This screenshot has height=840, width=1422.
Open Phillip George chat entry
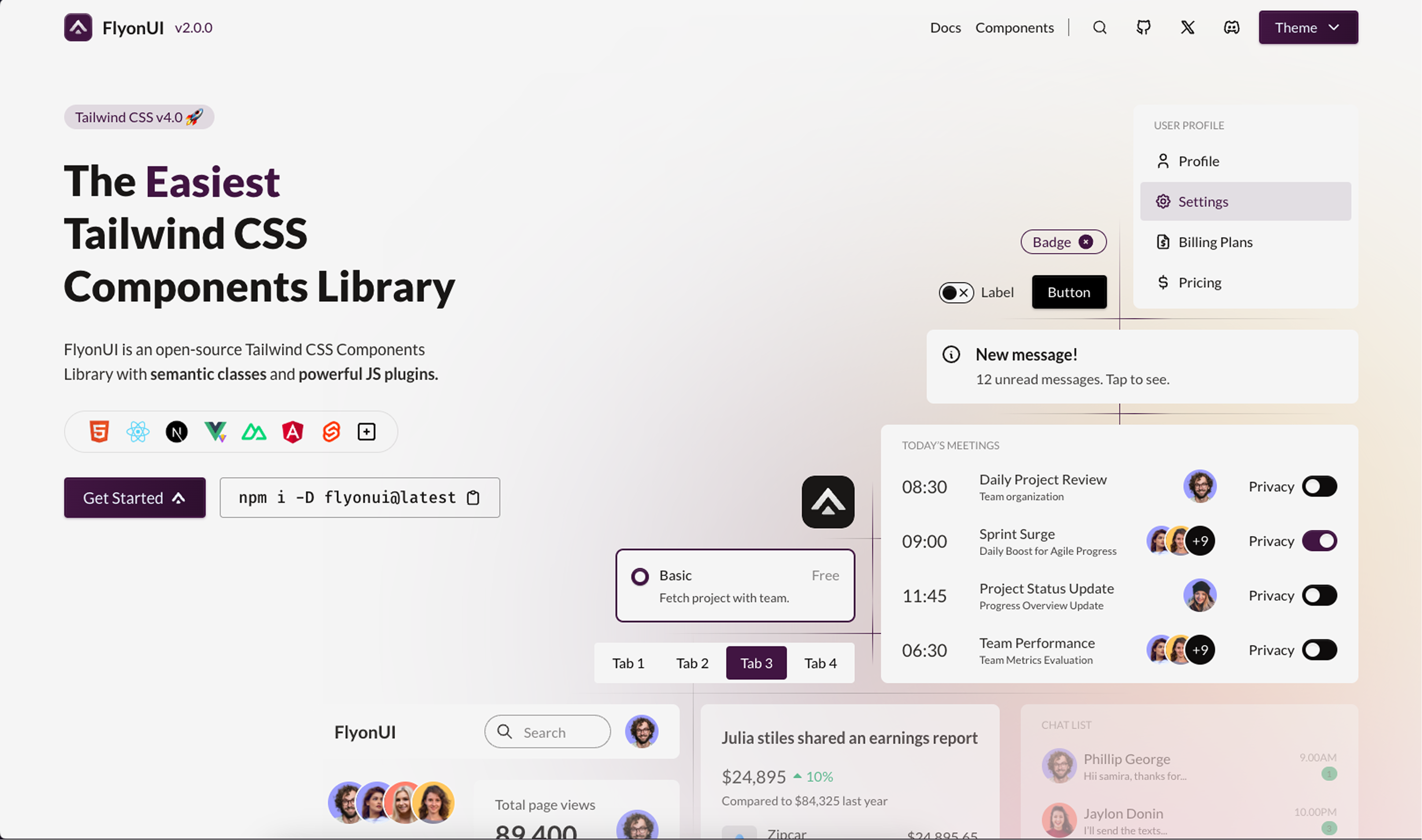1189,766
